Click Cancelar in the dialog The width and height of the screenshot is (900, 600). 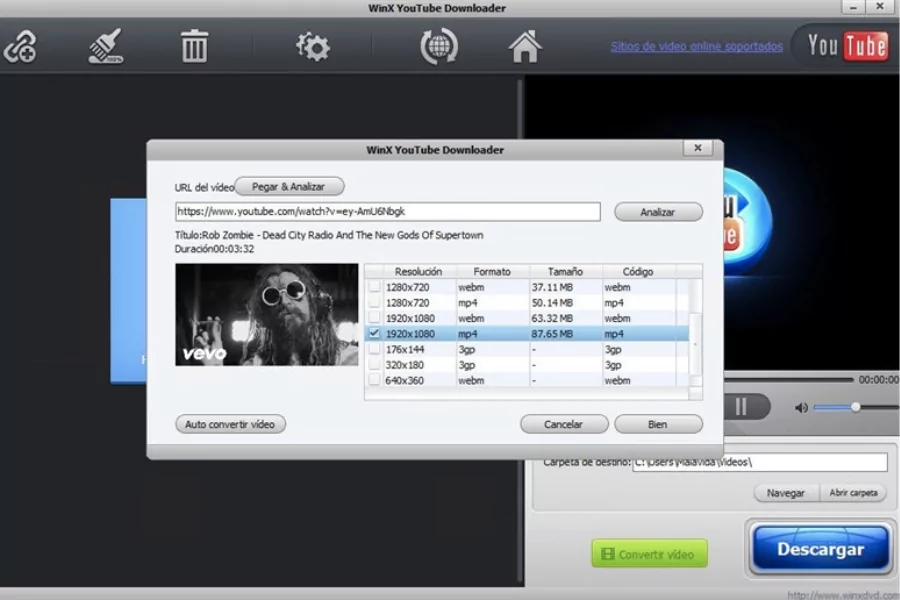tap(564, 424)
